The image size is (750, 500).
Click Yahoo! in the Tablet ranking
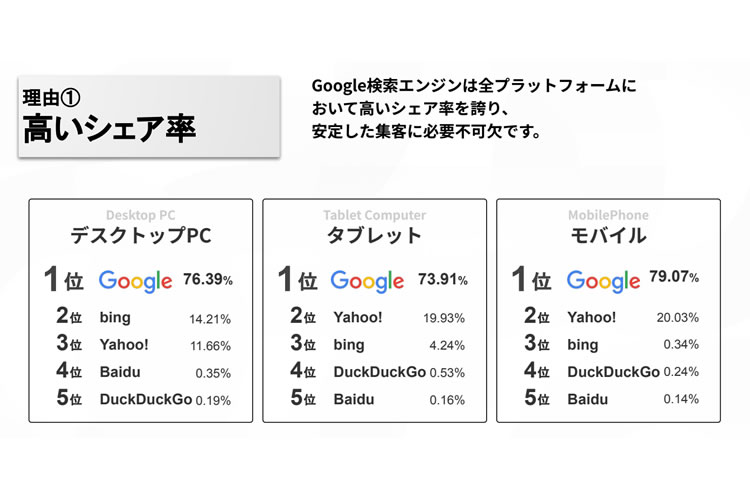click(x=358, y=318)
